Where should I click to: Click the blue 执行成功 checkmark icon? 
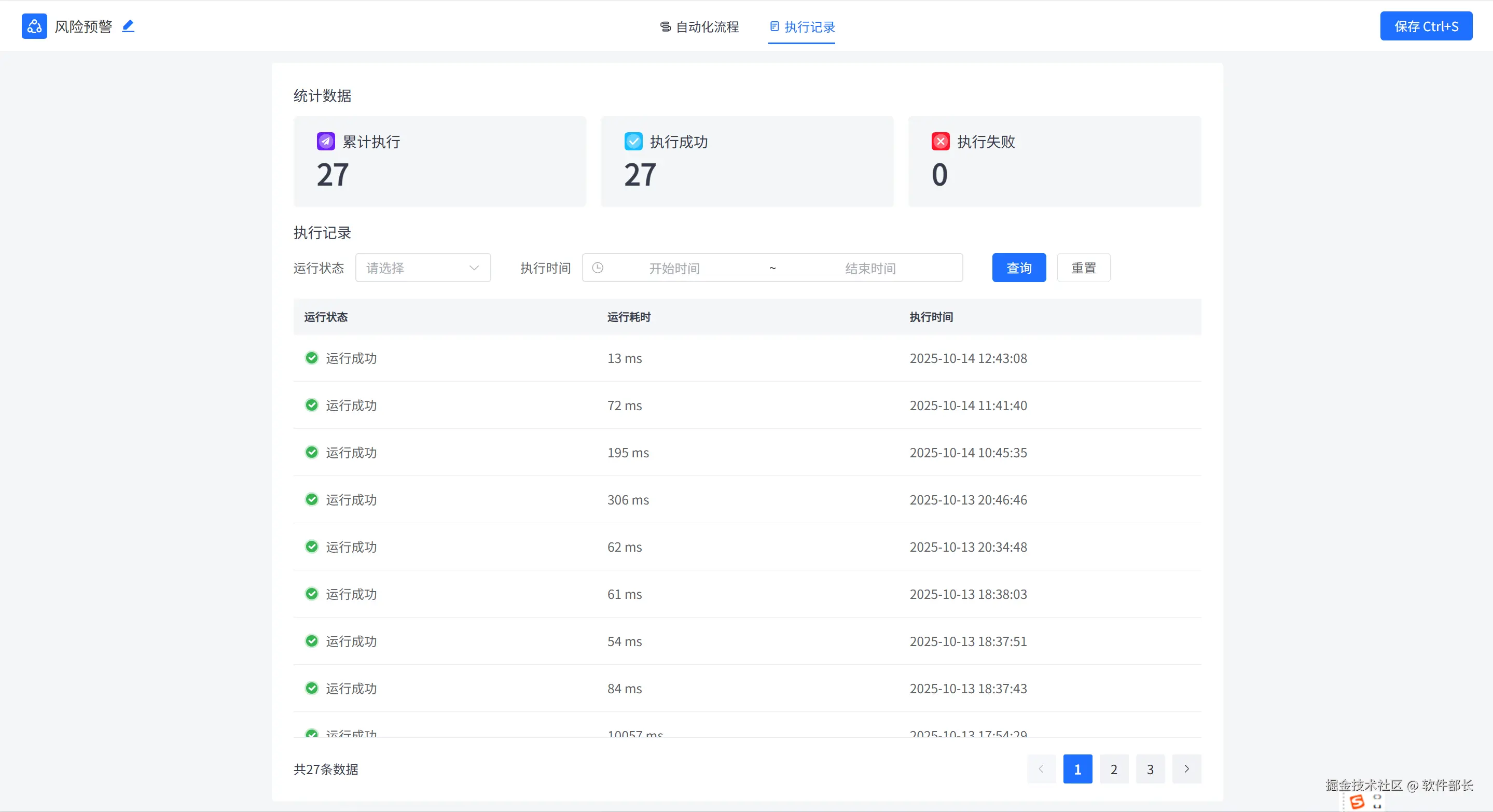633,142
